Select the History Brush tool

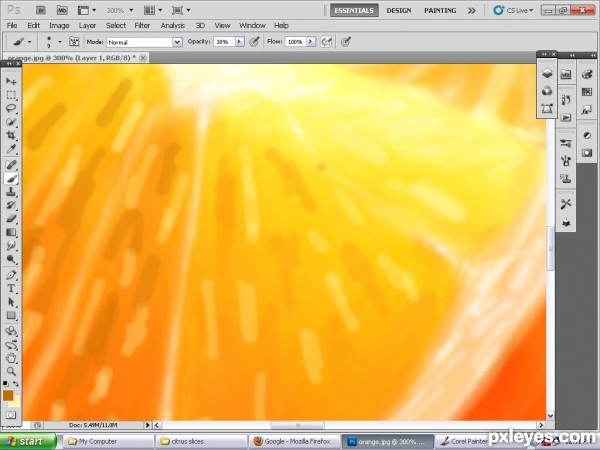point(11,205)
